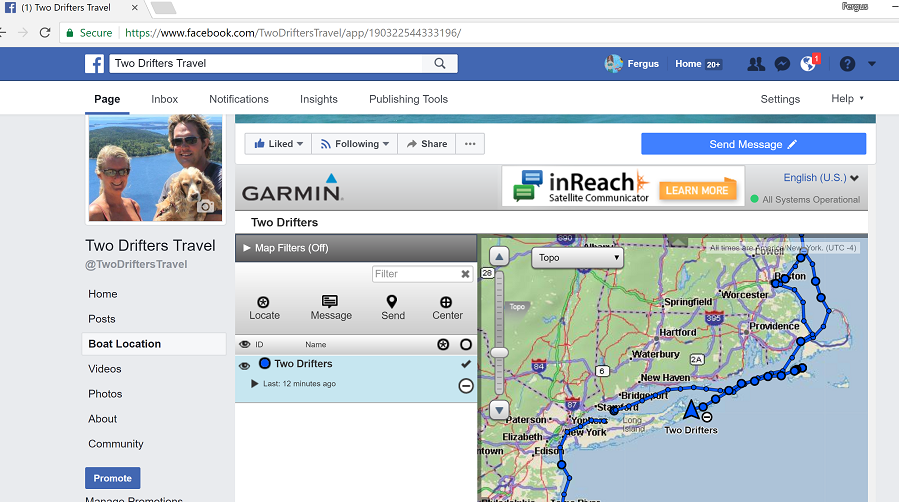Screen dimensions: 899x502
Task: Open the Liked dropdown
Action: (x=278, y=144)
